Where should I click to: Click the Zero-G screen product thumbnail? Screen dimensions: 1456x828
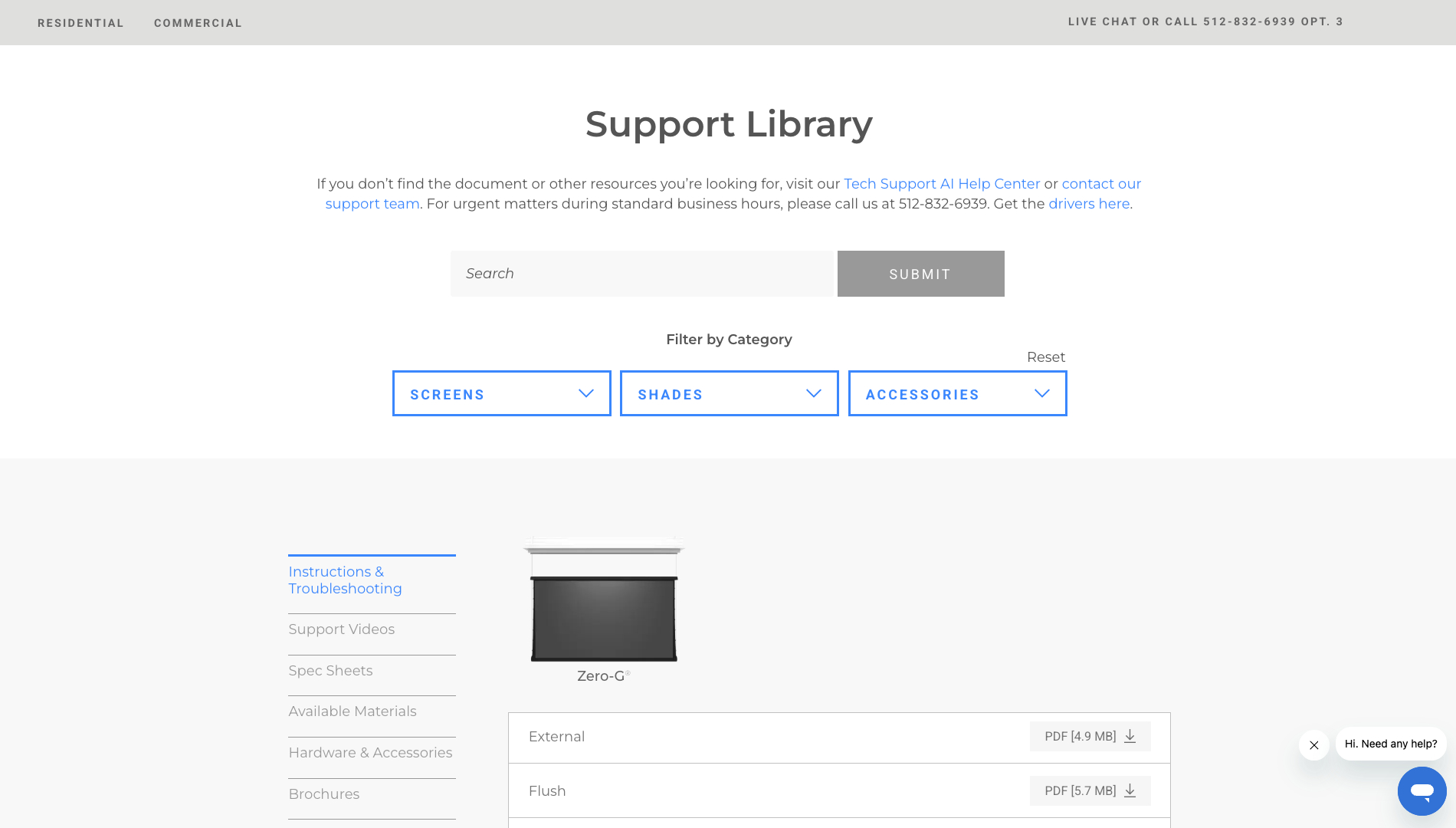click(604, 602)
